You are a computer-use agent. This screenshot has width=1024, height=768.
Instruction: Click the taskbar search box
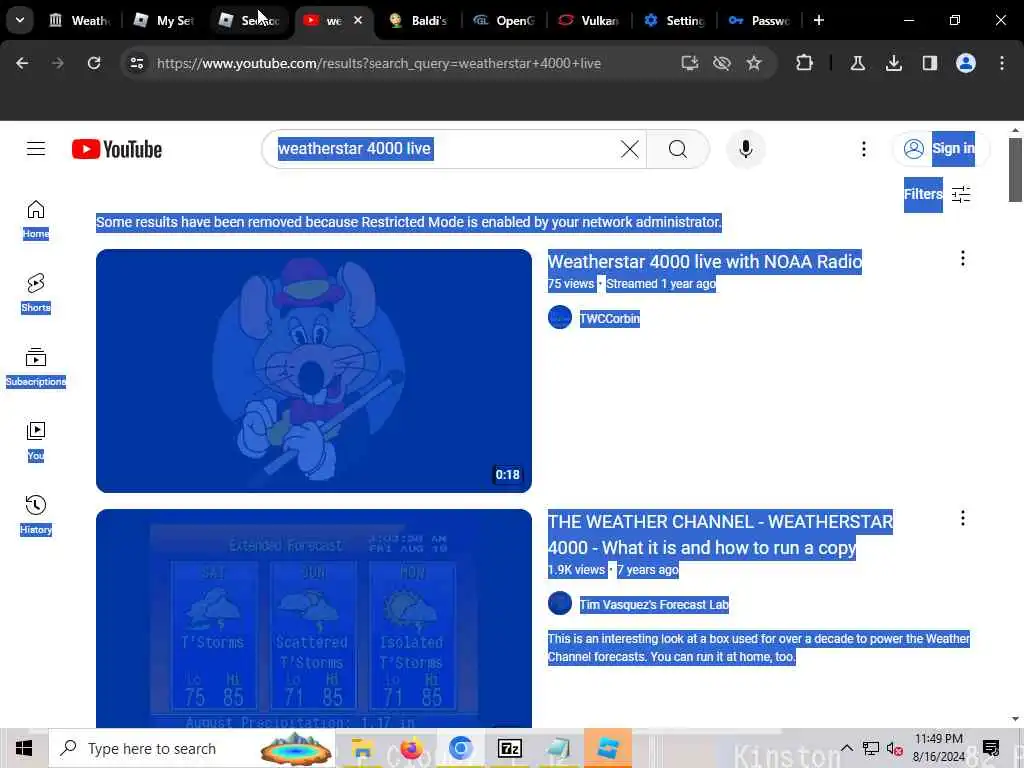pyautogui.click(x=191, y=748)
